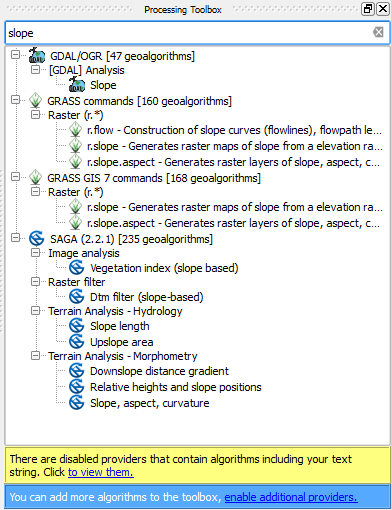Select 'Vegetation index (slope based)' text
This screenshot has width=392, height=510.
click(164, 268)
